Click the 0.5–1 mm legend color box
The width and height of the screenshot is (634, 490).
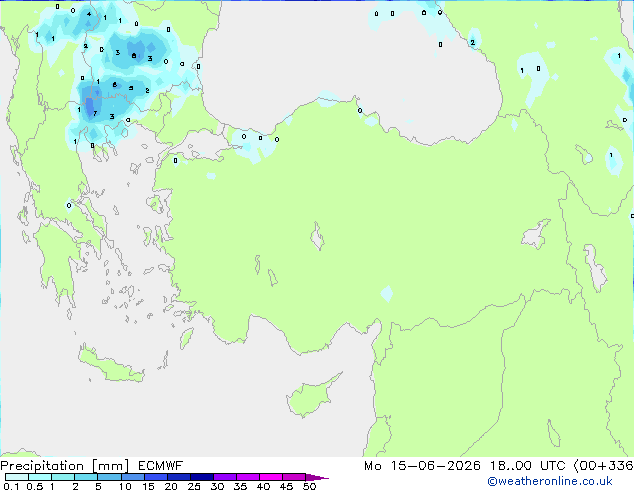[40, 477]
